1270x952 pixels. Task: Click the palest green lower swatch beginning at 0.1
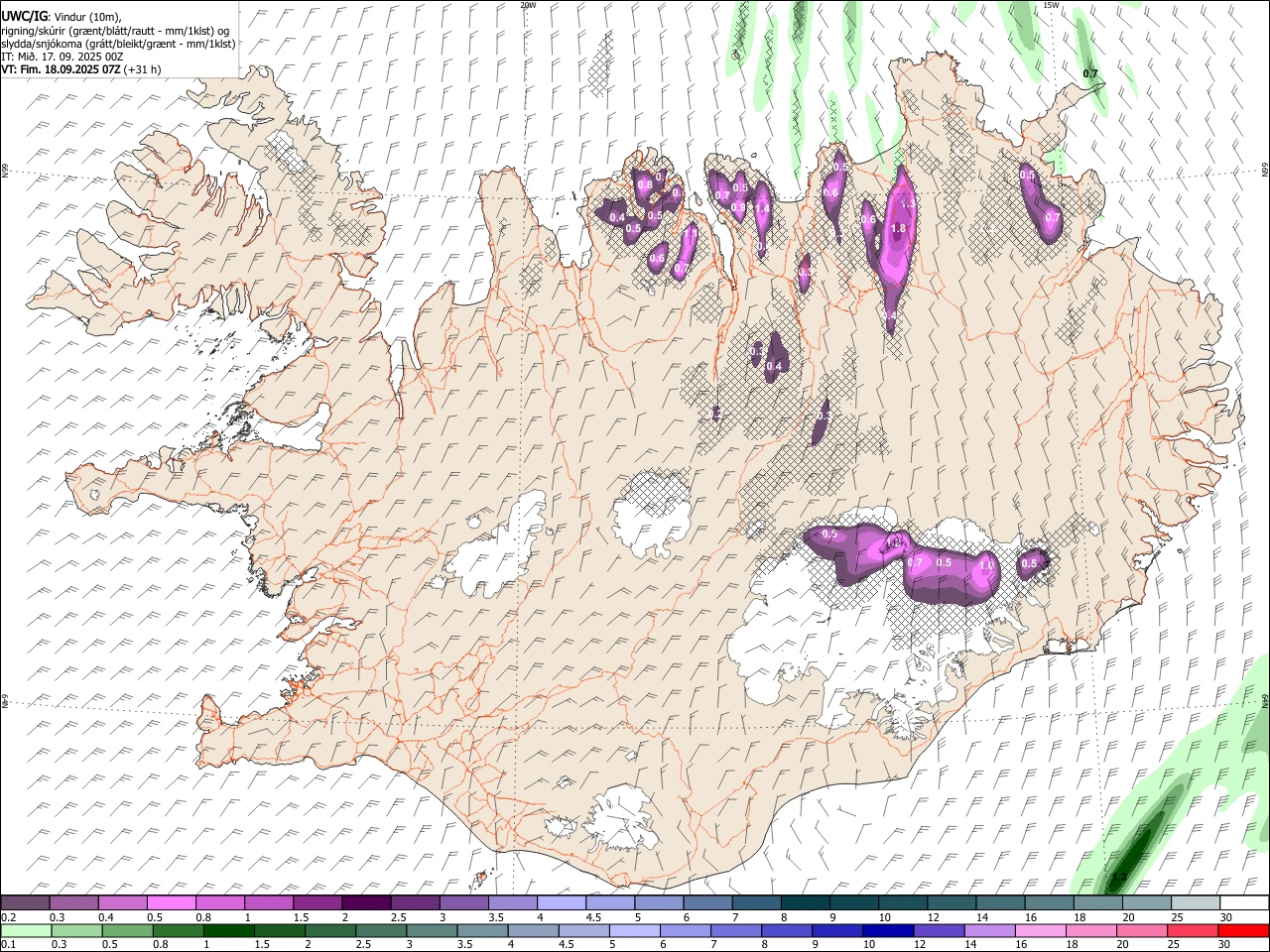tap(26, 930)
